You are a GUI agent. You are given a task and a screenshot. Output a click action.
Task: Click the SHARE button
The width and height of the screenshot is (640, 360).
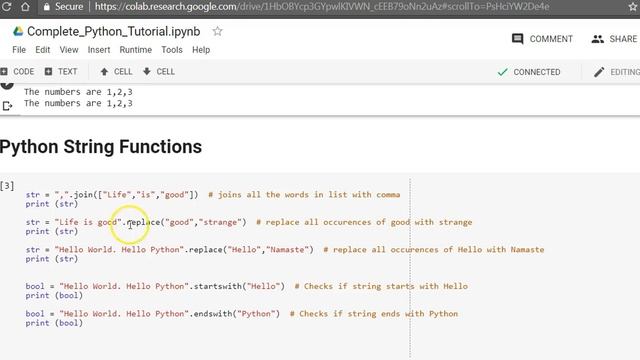[x=614, y=39]
